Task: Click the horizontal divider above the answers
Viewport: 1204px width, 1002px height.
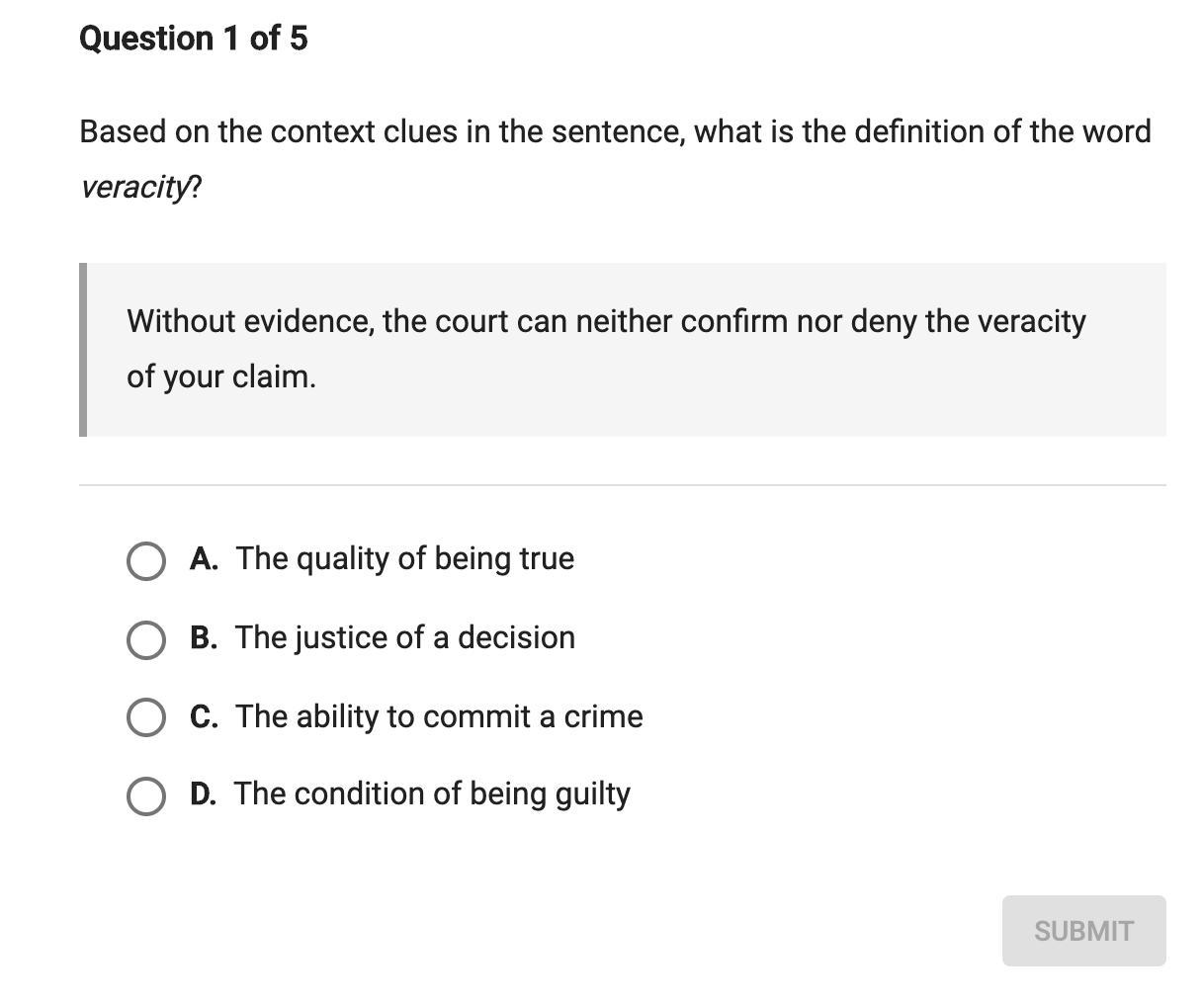Action: (x=622, y=485)
